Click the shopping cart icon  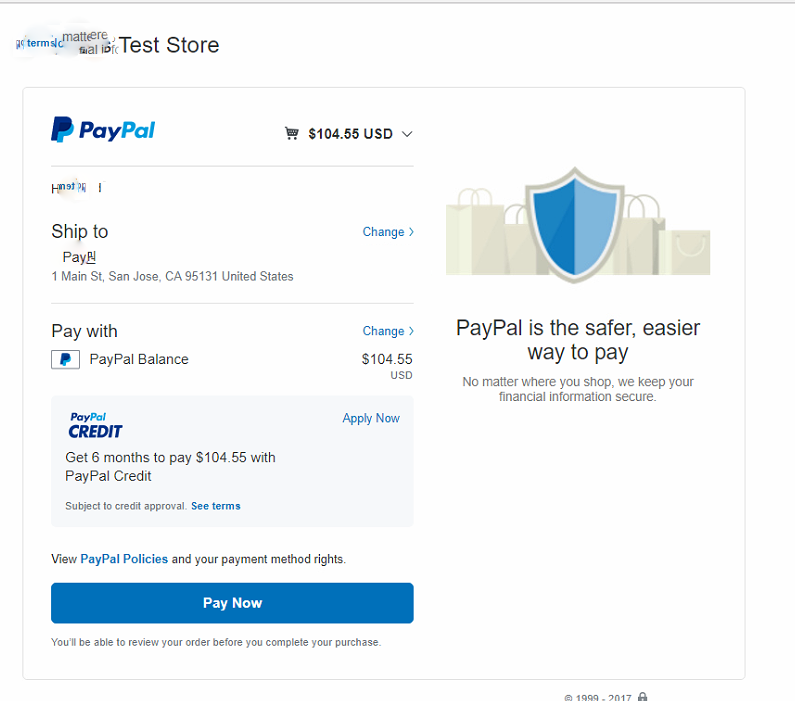coord(292,134)
